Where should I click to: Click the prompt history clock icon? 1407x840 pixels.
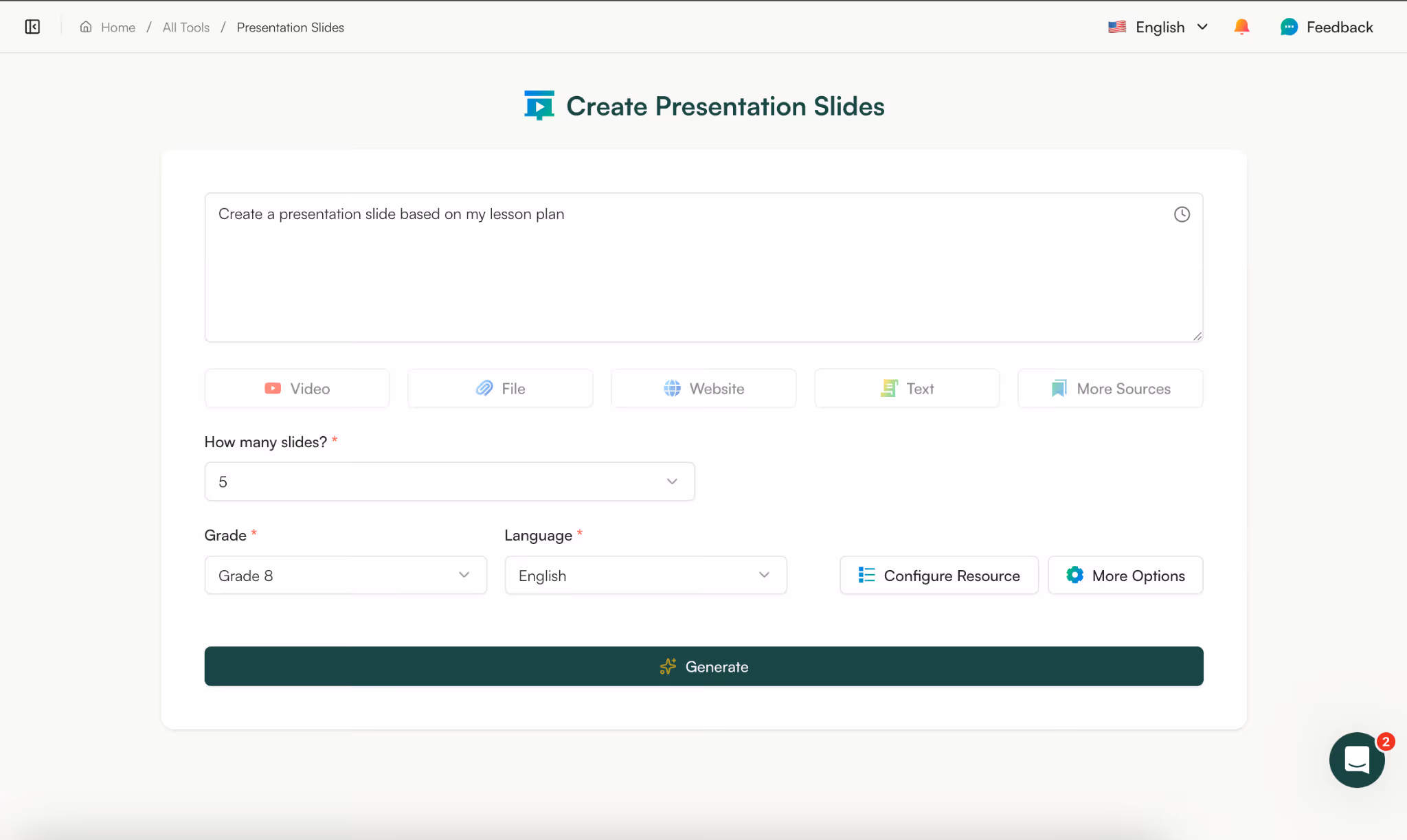click(x=1182, y=214)
